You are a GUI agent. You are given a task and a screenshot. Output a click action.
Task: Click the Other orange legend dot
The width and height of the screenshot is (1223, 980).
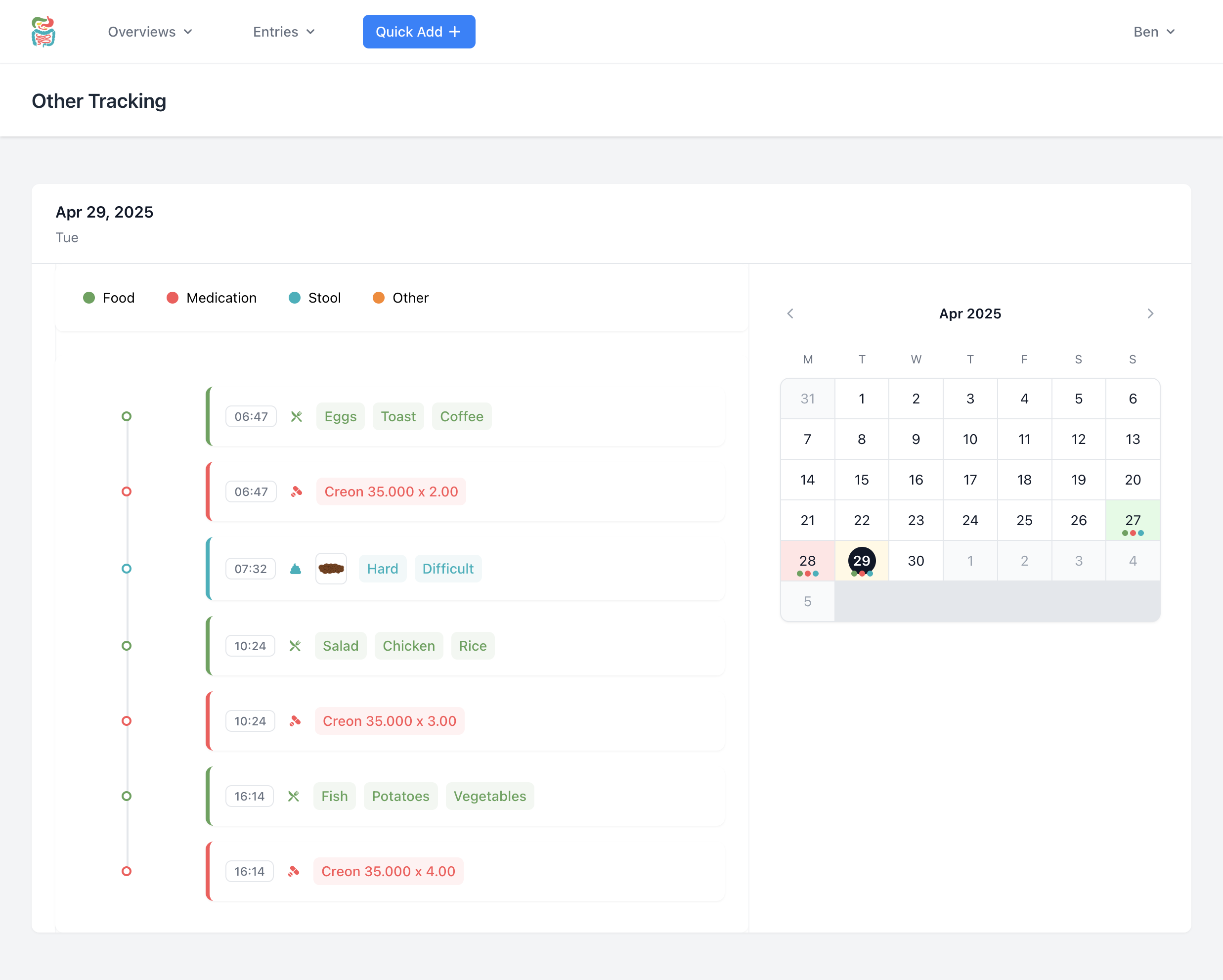[378, 298]
